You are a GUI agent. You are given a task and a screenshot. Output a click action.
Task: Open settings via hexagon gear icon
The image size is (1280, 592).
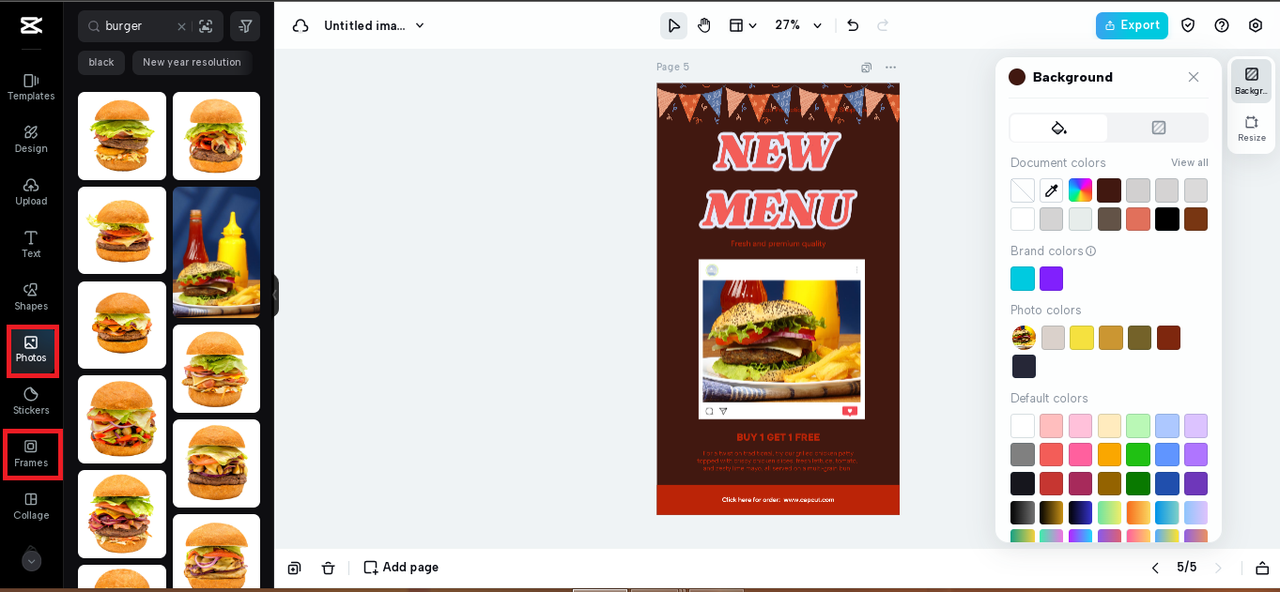tap(1256, 25)
